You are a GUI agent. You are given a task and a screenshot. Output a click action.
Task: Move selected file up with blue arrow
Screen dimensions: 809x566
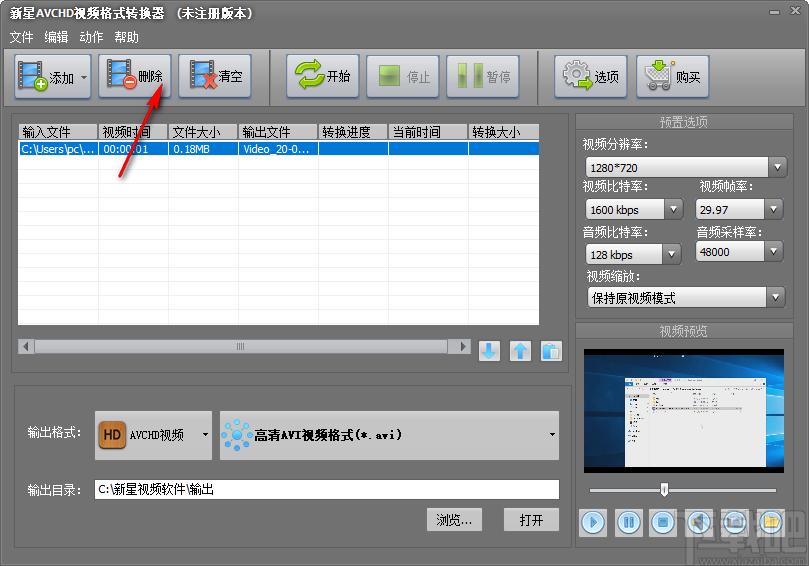click(520, 351)
